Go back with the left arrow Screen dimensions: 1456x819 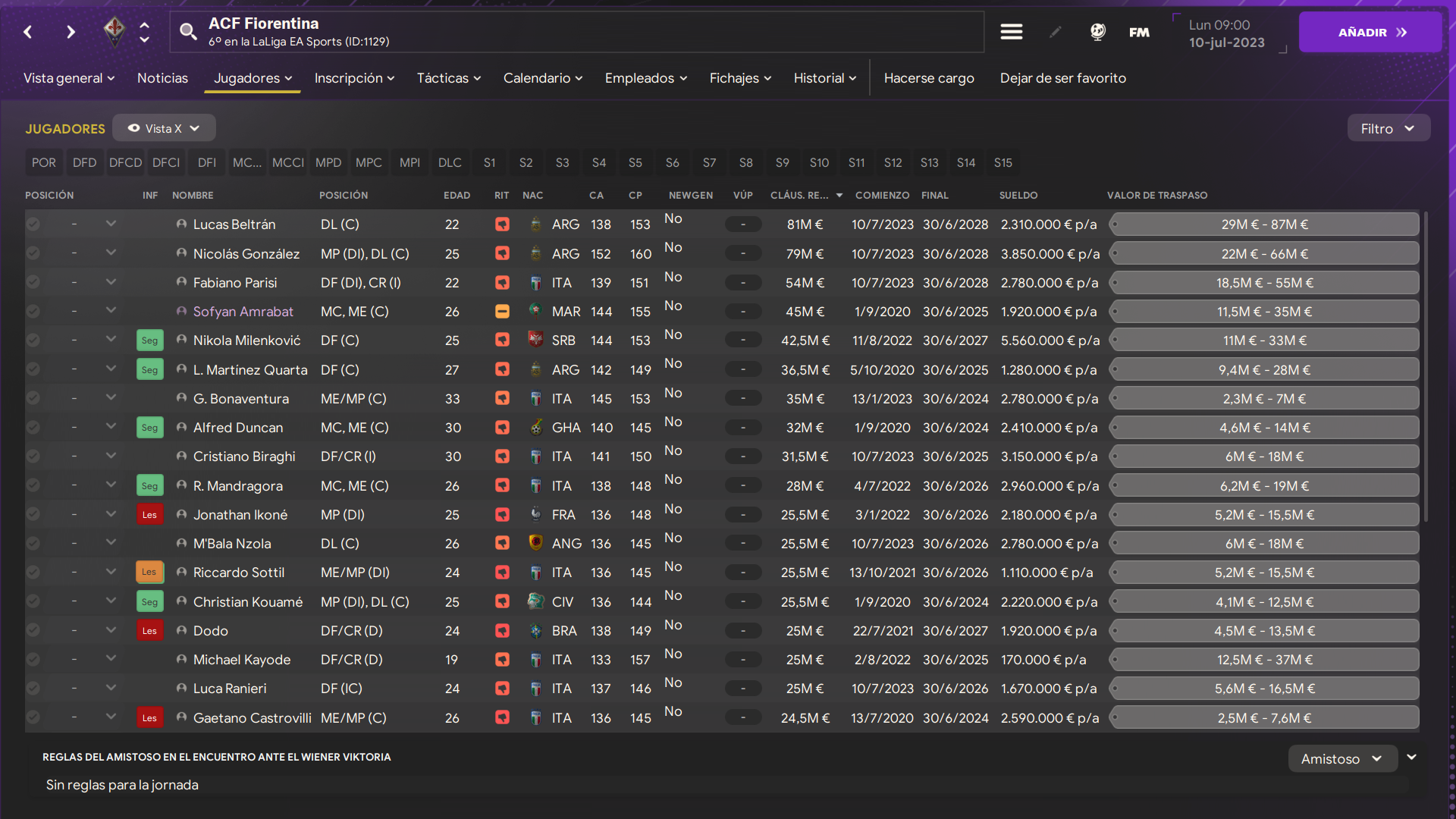click(x=28, y=32)
